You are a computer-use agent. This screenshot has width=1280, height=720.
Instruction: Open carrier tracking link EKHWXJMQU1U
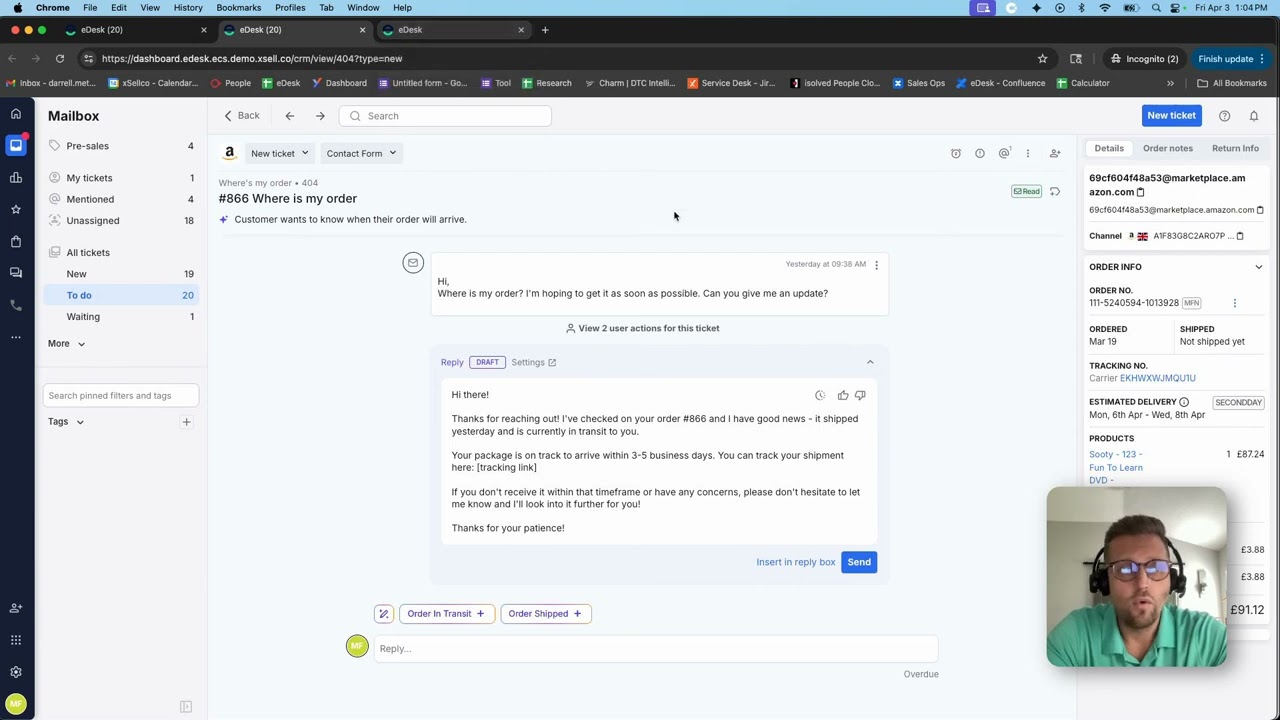(x=1157, y=378)
